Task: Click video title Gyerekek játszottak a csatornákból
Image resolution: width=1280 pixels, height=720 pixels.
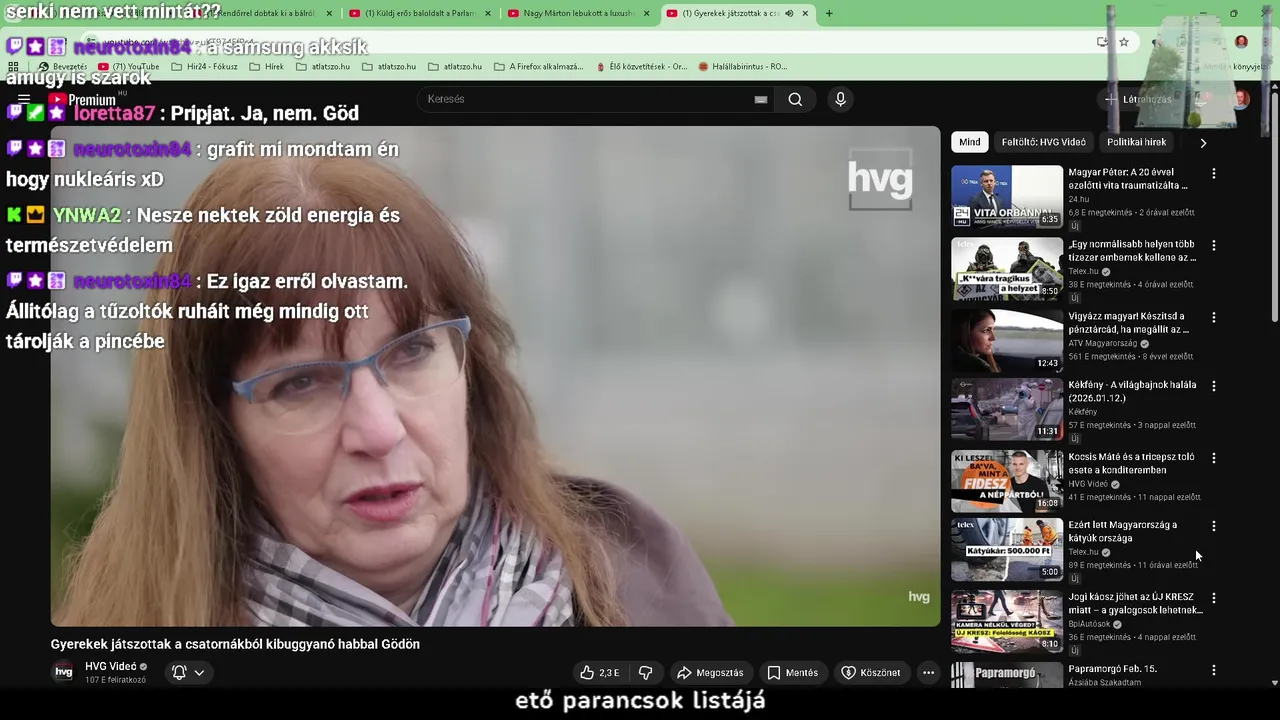Action: (235, 644)
